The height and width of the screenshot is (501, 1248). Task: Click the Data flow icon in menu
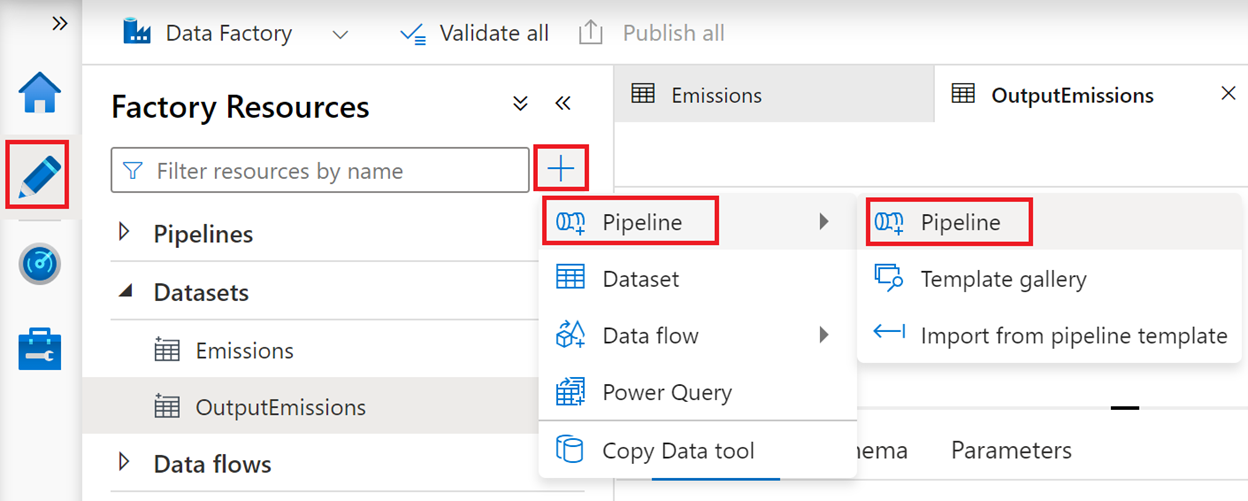[570, 335]
